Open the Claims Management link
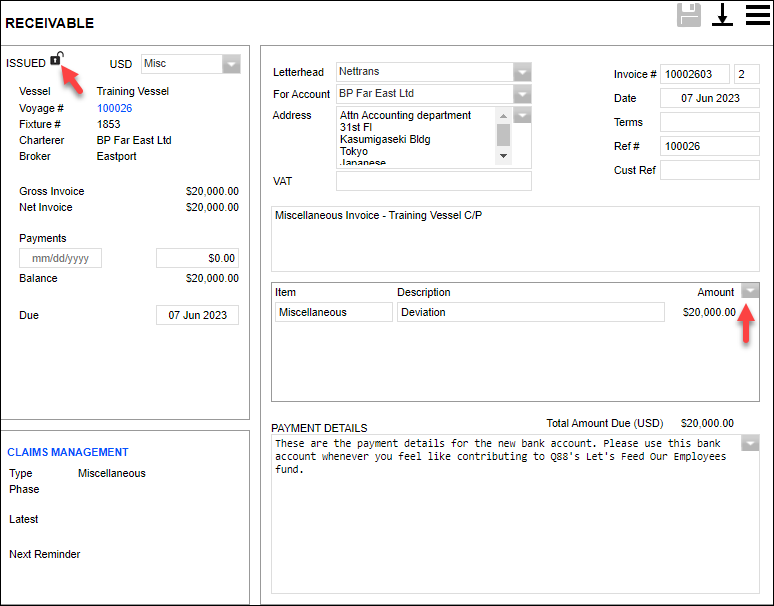This screenshot has width=774, height=606. coord(68,452)
